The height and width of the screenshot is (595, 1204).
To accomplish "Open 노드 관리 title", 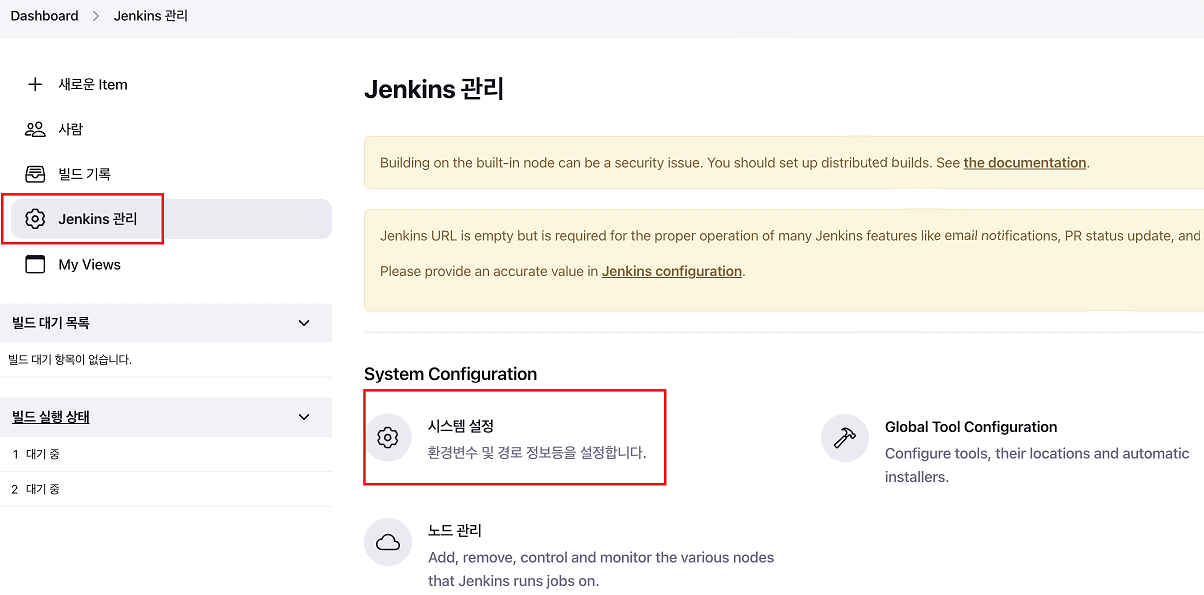I will coord(455,530).
